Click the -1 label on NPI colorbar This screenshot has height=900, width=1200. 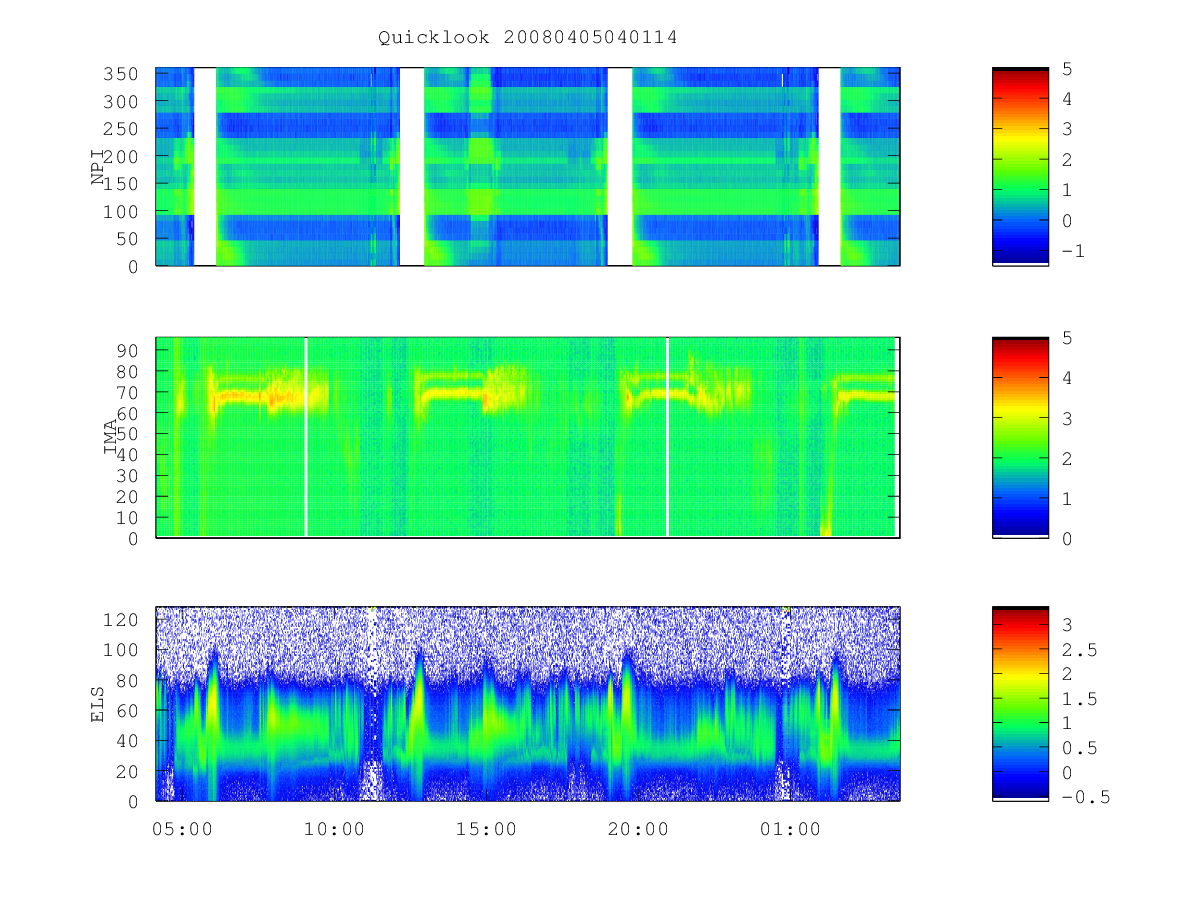tap(1072, 251)
